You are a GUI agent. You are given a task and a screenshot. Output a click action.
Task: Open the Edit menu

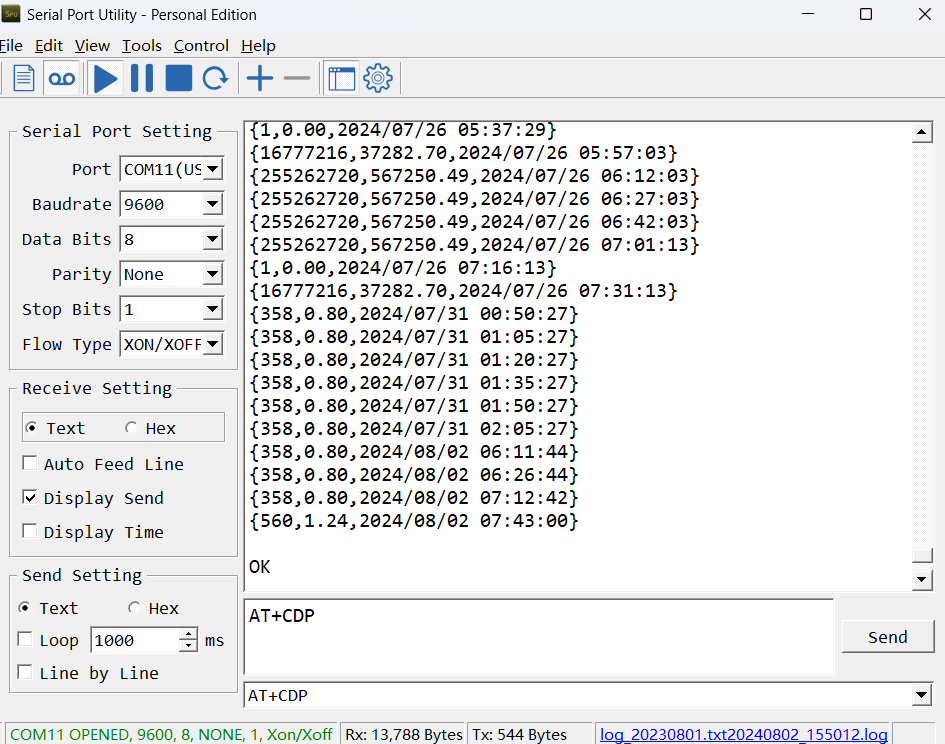[49, 46]
